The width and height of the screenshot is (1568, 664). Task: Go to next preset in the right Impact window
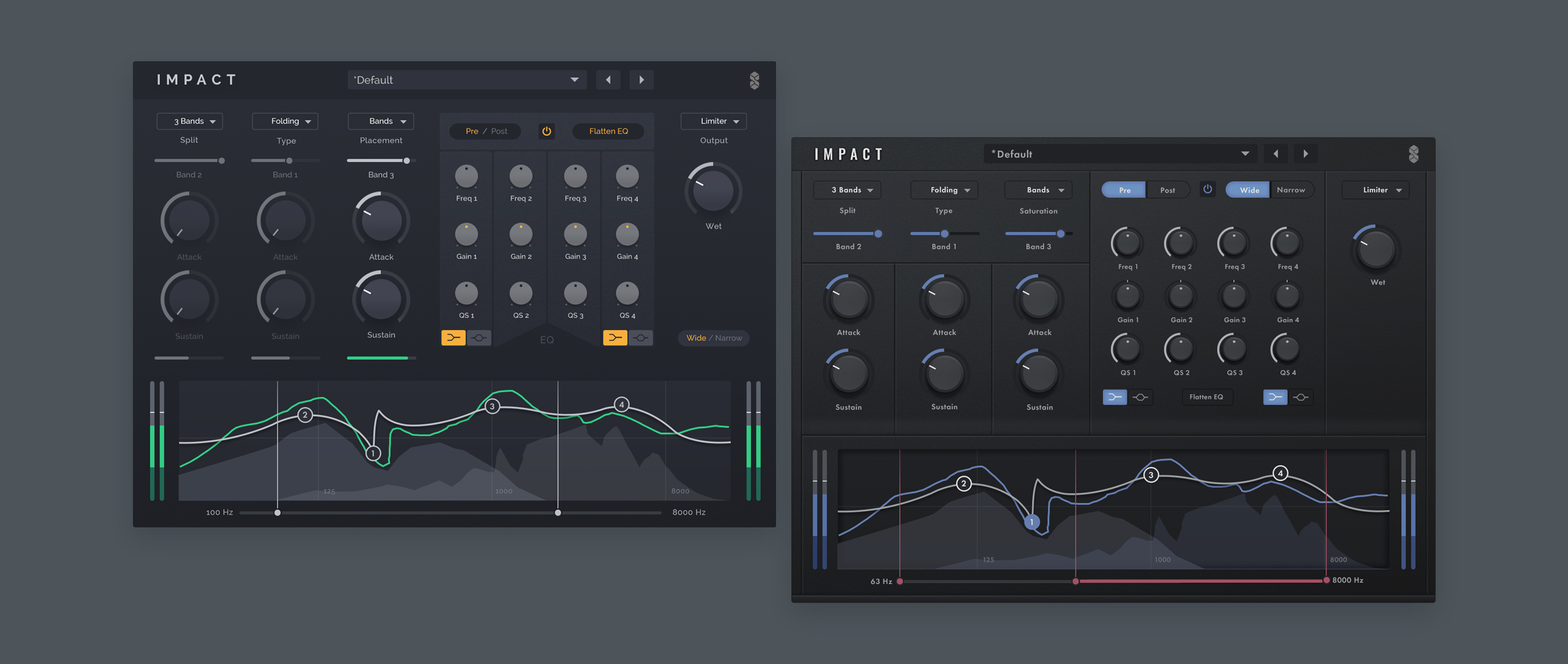click(1305, 154)
